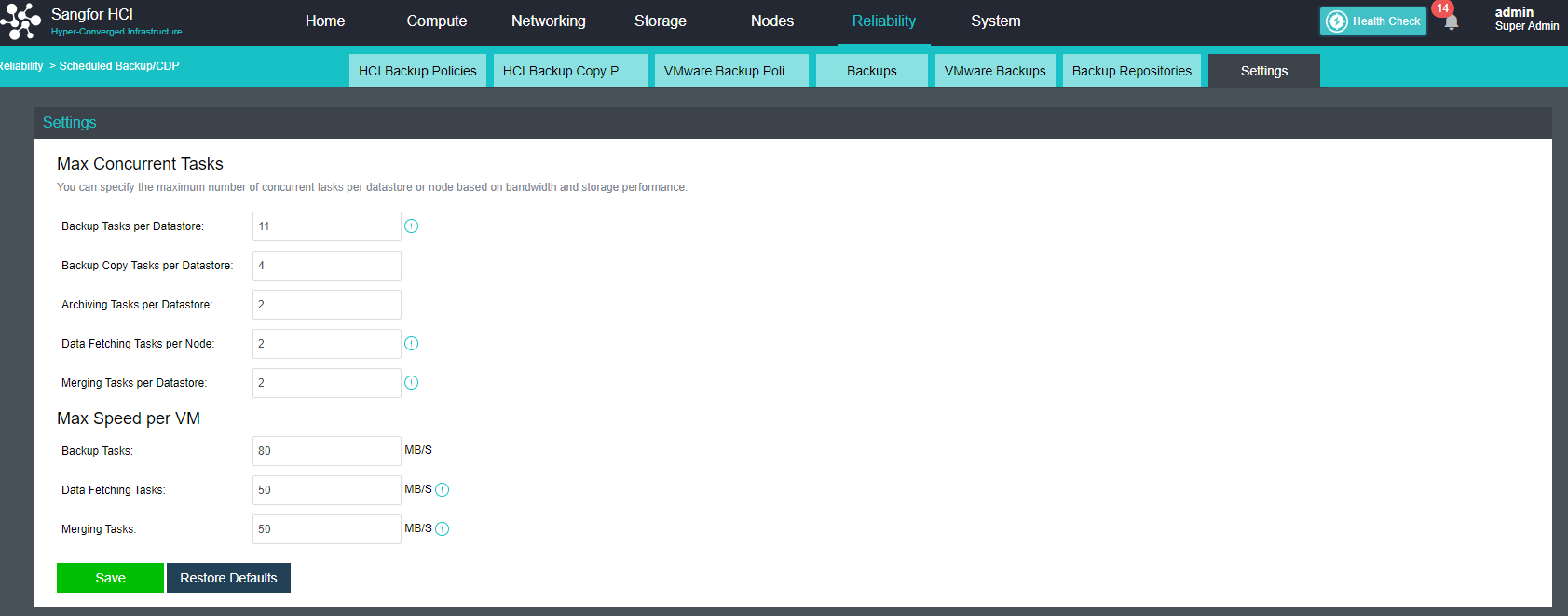Image resolution: width=1568 pixels, height=616 pixels.
Task: Click the Archiving Tasks per Datastore input
Action: (x=326, y=305)
